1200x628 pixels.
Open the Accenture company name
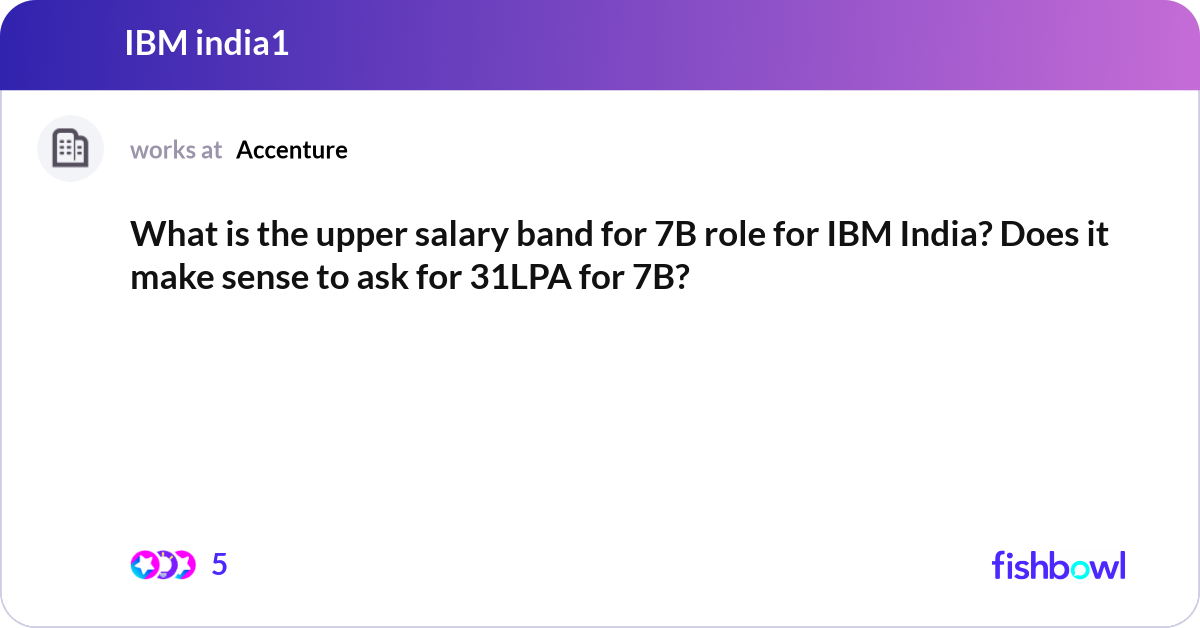click(292, 150)
